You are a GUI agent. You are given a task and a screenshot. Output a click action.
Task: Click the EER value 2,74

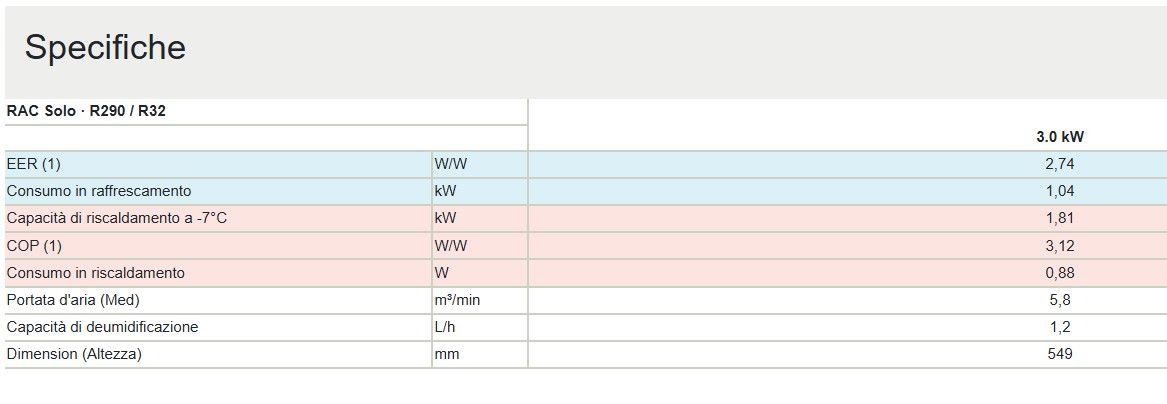coord(1060,164)
